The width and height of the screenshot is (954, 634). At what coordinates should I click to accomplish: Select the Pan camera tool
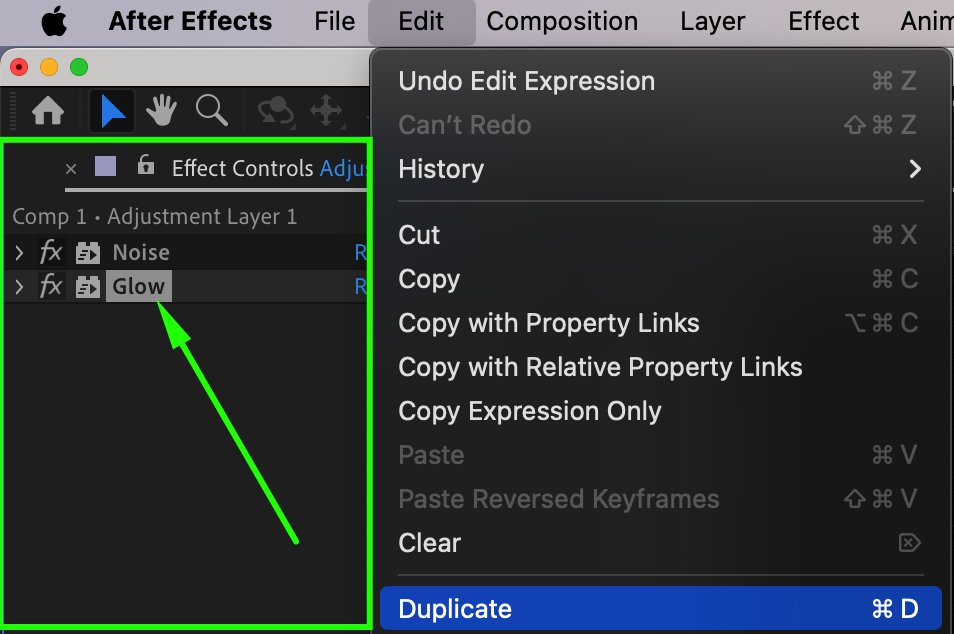(x=327, y=111)
